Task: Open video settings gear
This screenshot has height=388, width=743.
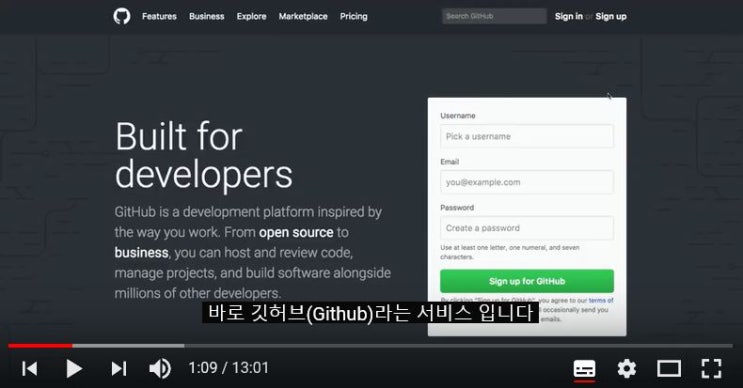Action: [626, 369]
